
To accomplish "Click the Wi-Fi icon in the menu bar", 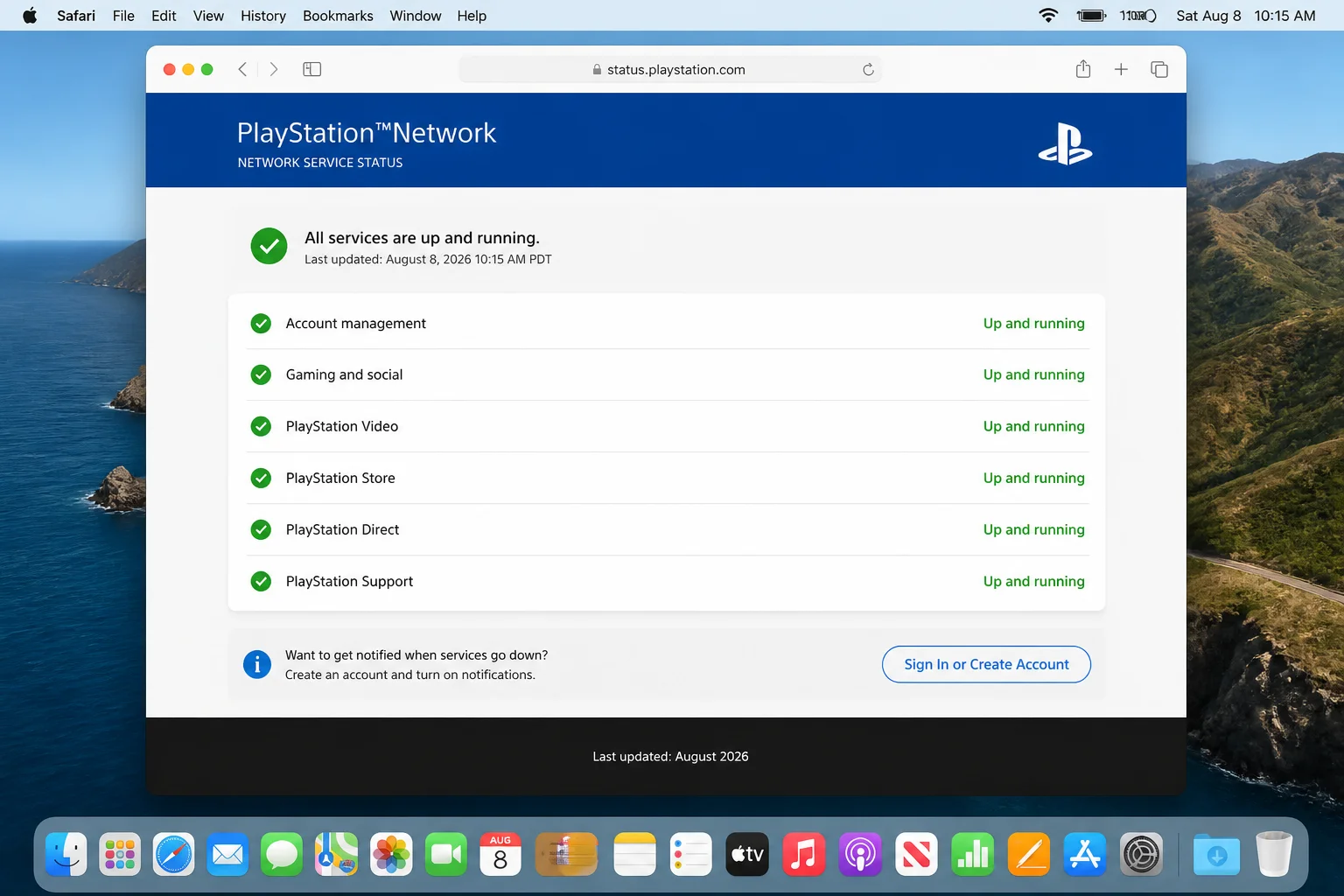I will point(1047,16).
